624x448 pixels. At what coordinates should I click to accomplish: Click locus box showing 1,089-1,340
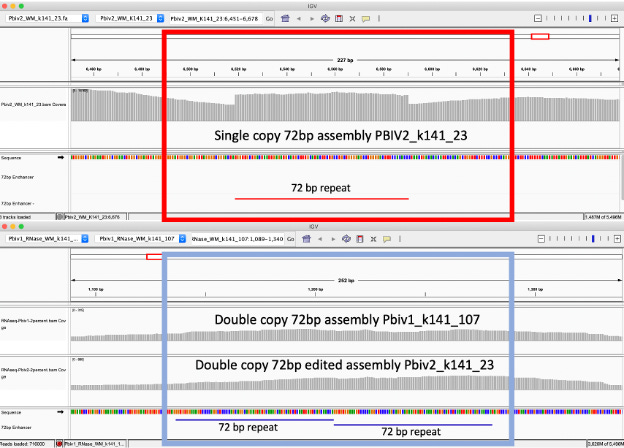(x=237, y=239)
